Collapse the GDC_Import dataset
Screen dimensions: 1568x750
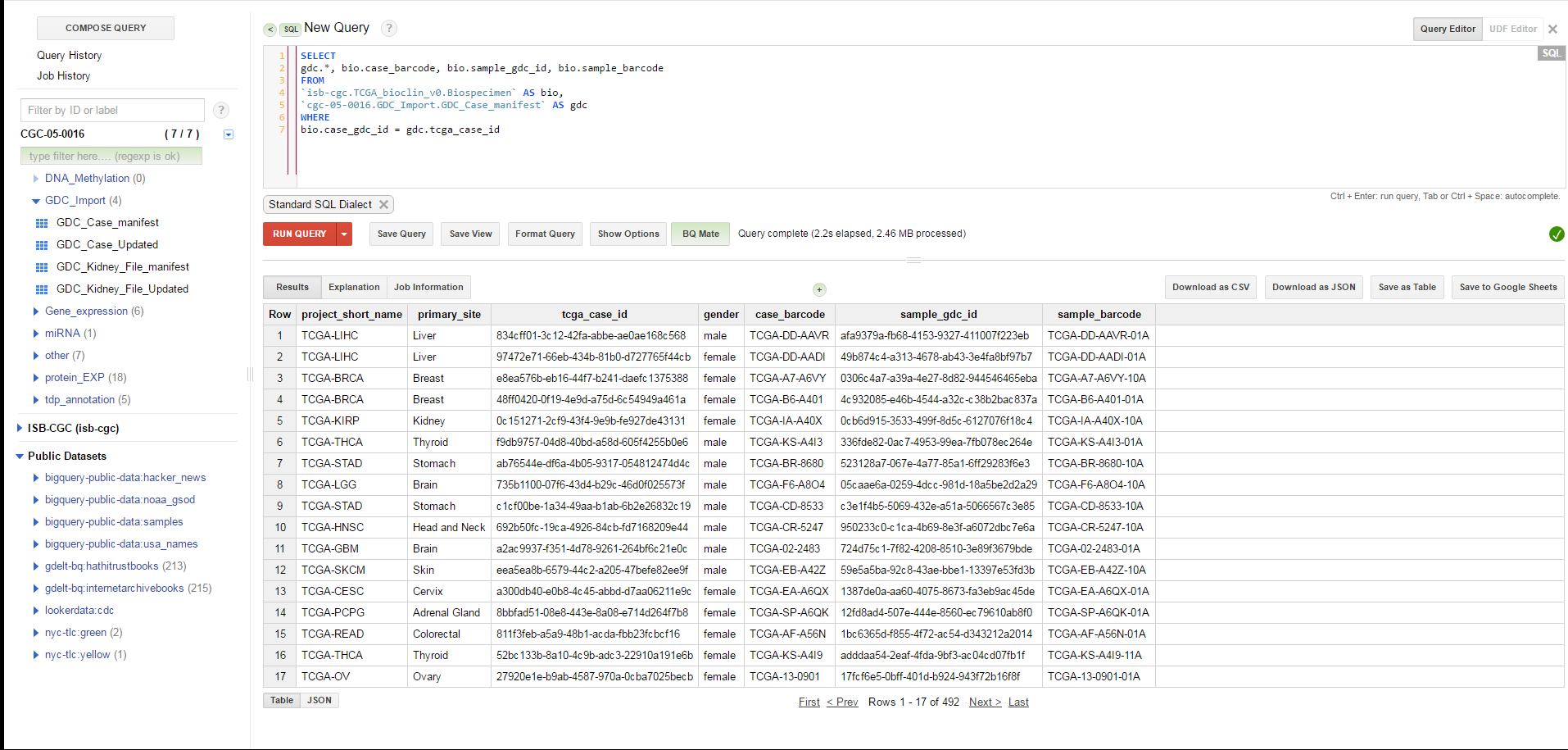point(35,201)
